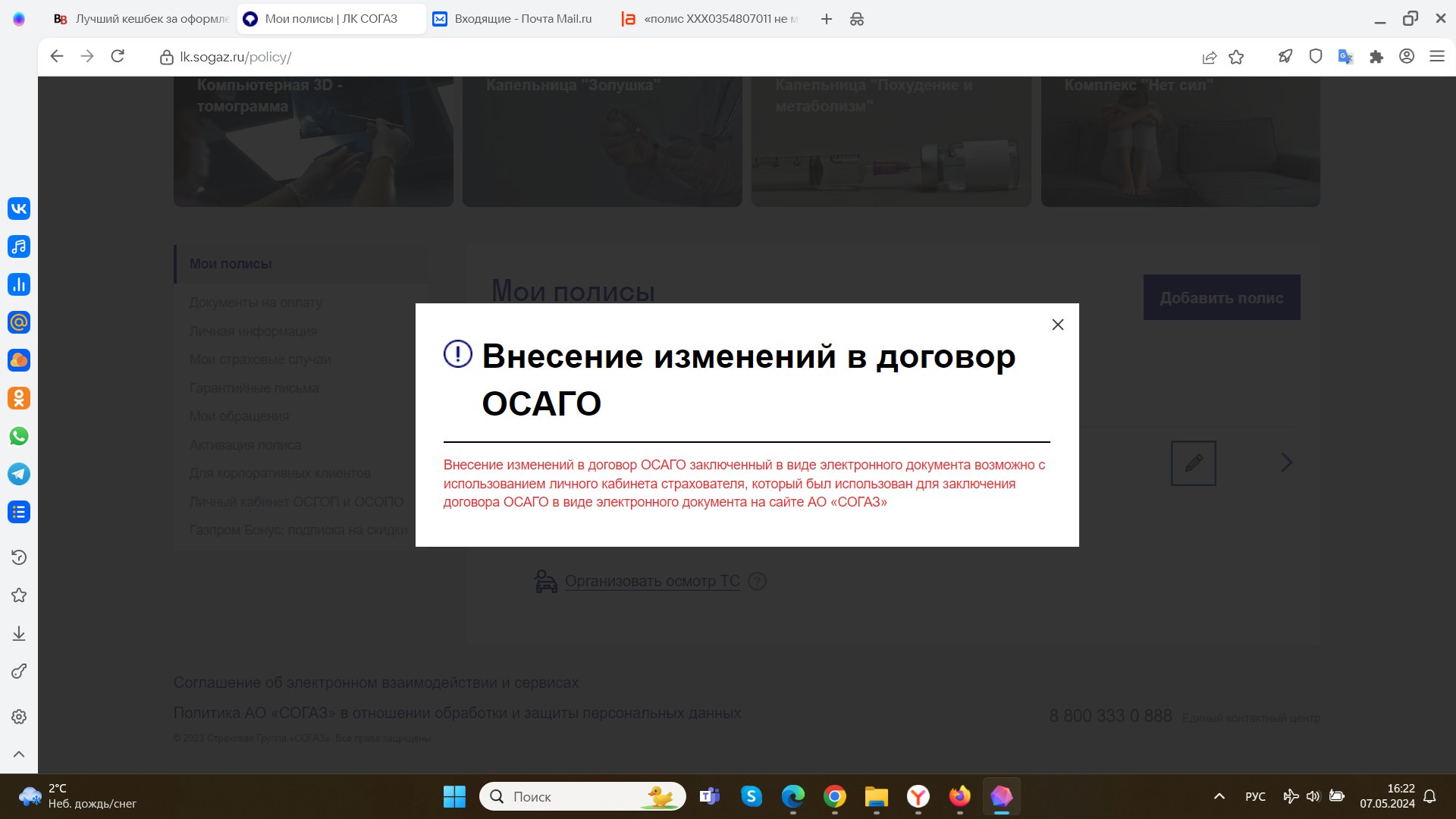
Task: Open downloads from the sidebar
Action: click(19, 633)
